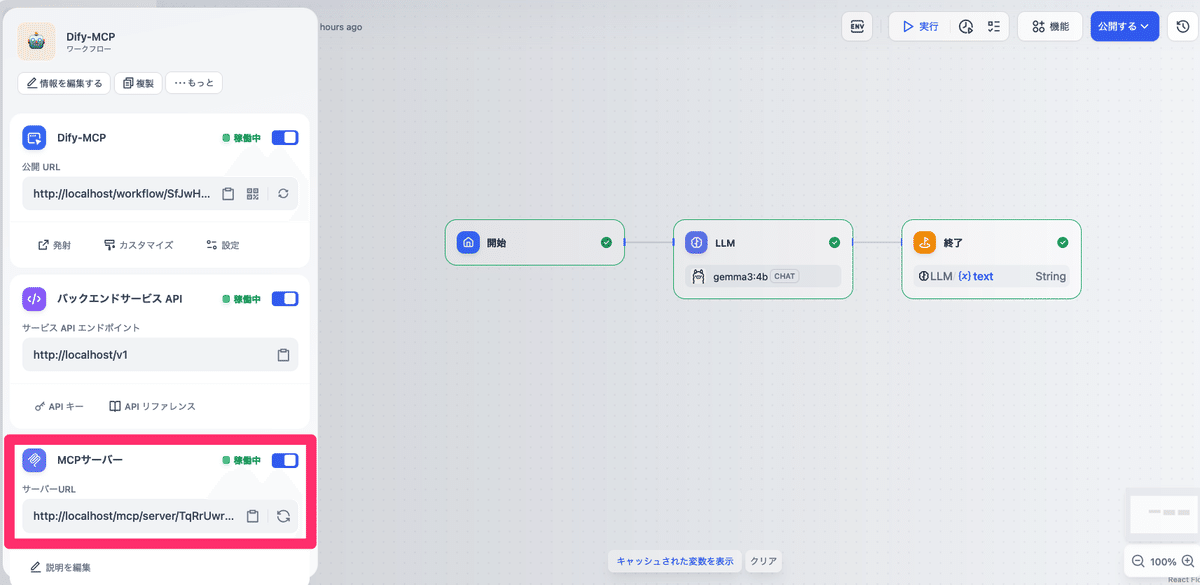Open API キー management
The width and height of the screenshot is (1200, 585).
tap(59, 407)
